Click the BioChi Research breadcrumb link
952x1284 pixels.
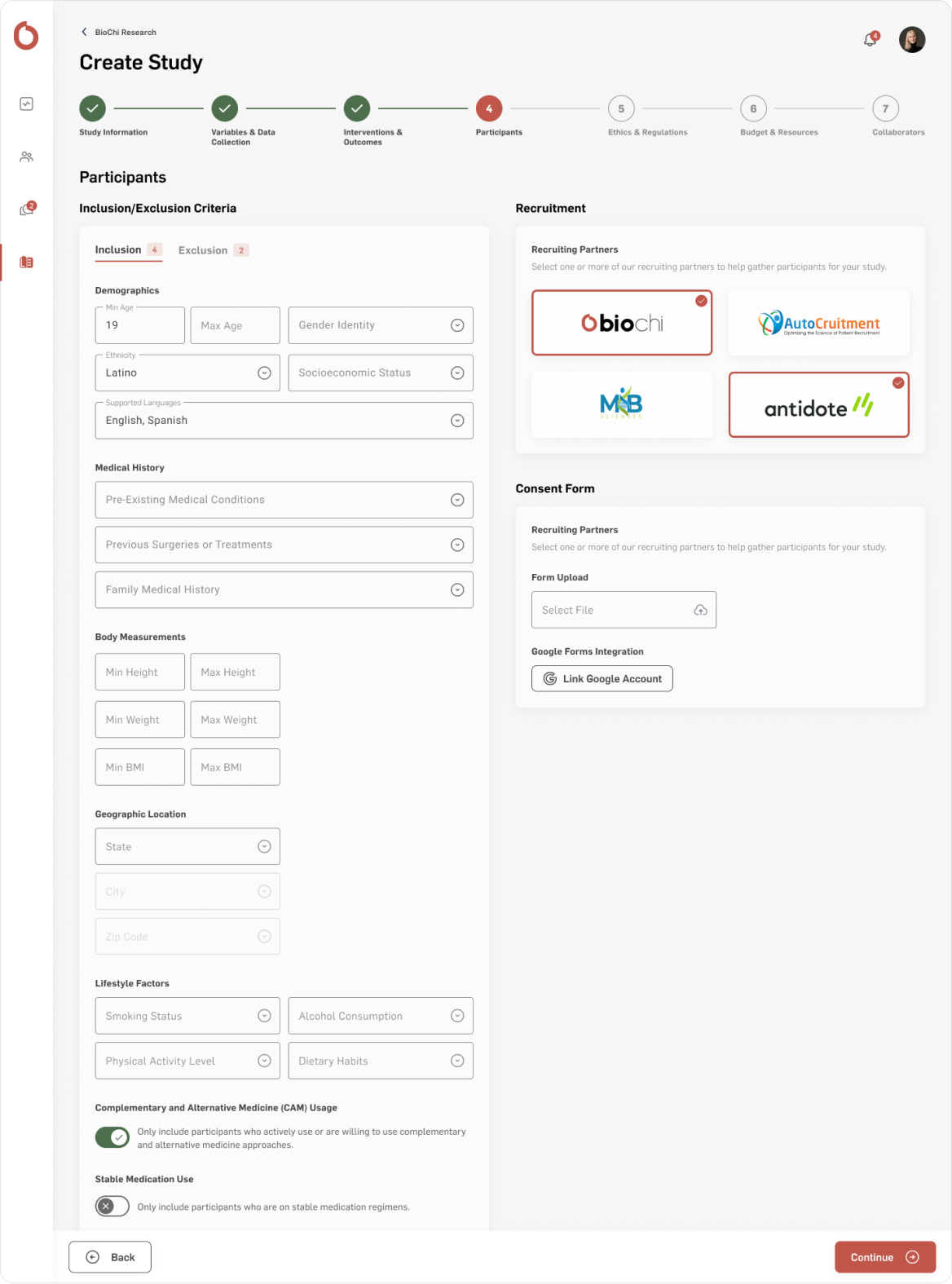point(126,33)
